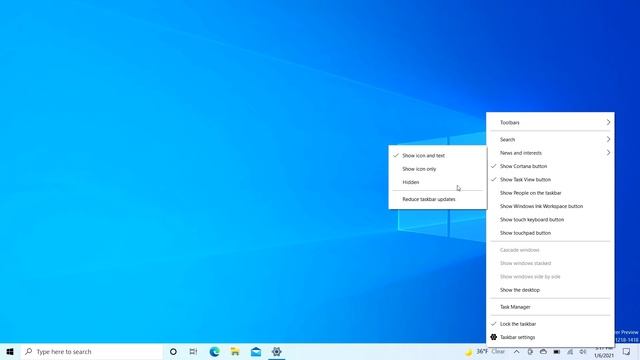Click the Cortana circle button on taskbar
640x360 pixels.
click(x=173, y=351)
